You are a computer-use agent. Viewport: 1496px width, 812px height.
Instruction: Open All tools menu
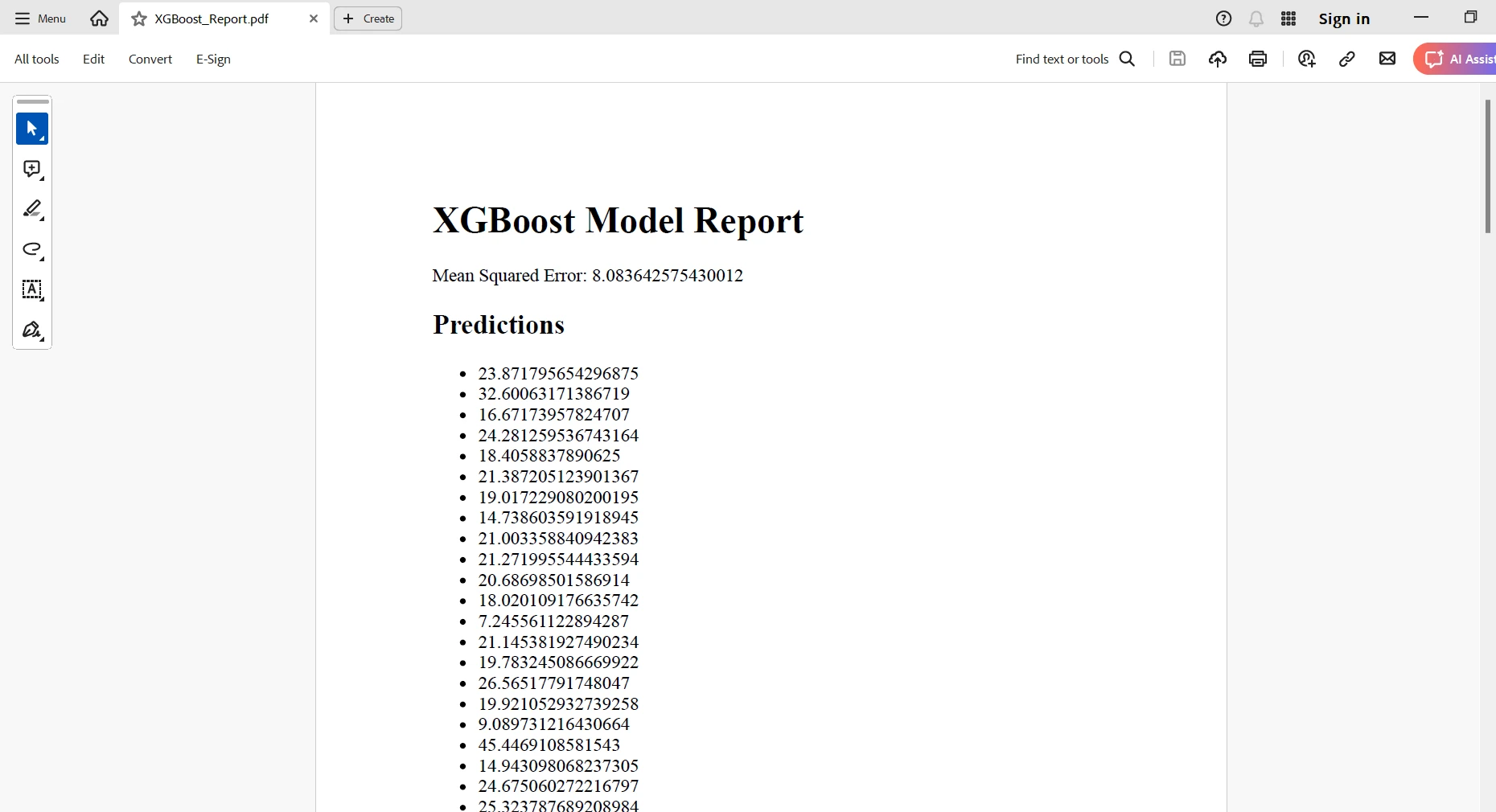[x=37, y=59]
